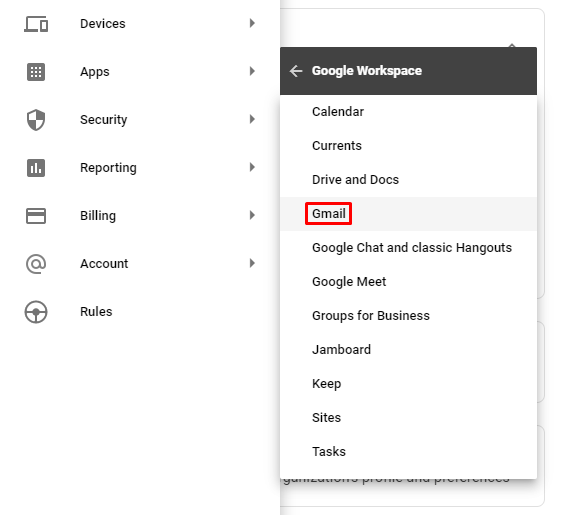Screen dimensions: 561x515
Task: Click the Rules steering wheel icon
Action: coord(36,312)
